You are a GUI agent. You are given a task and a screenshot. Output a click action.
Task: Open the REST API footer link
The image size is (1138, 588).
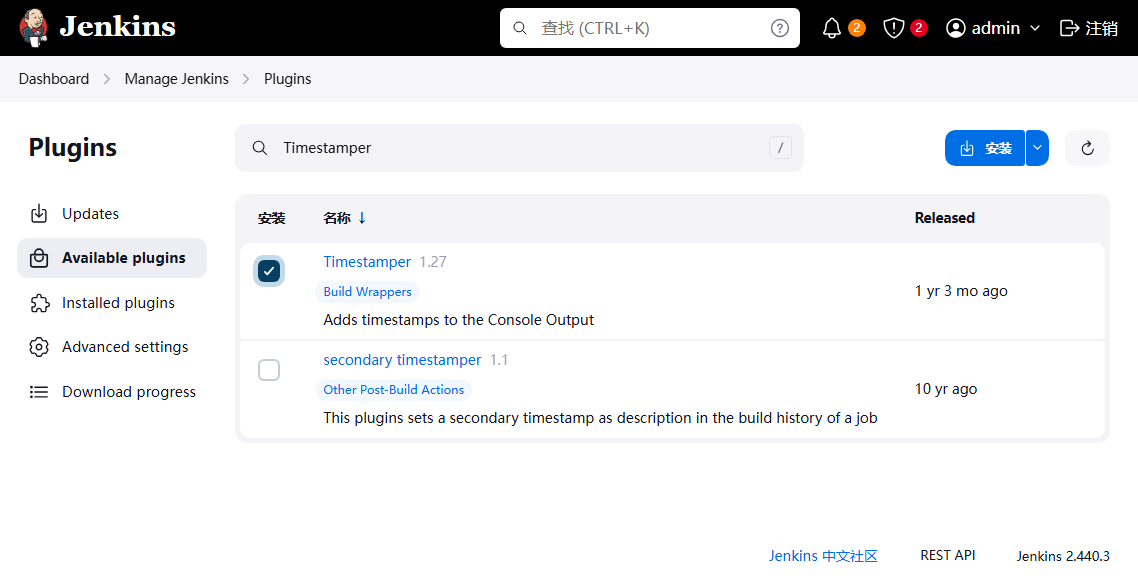(x=948, y=555)
